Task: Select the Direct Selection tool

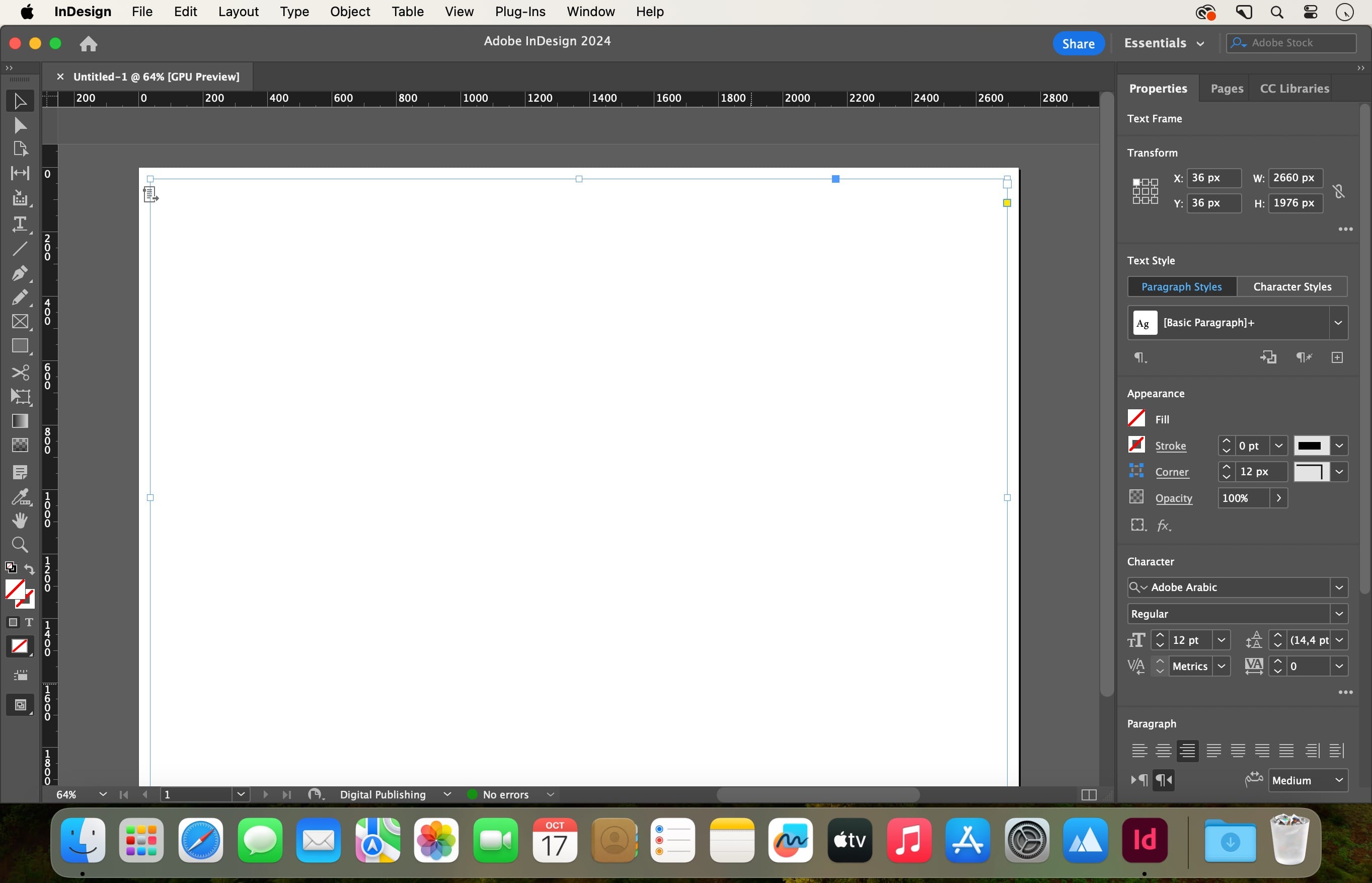Action: pyautogui.click(x=20, y=125)
